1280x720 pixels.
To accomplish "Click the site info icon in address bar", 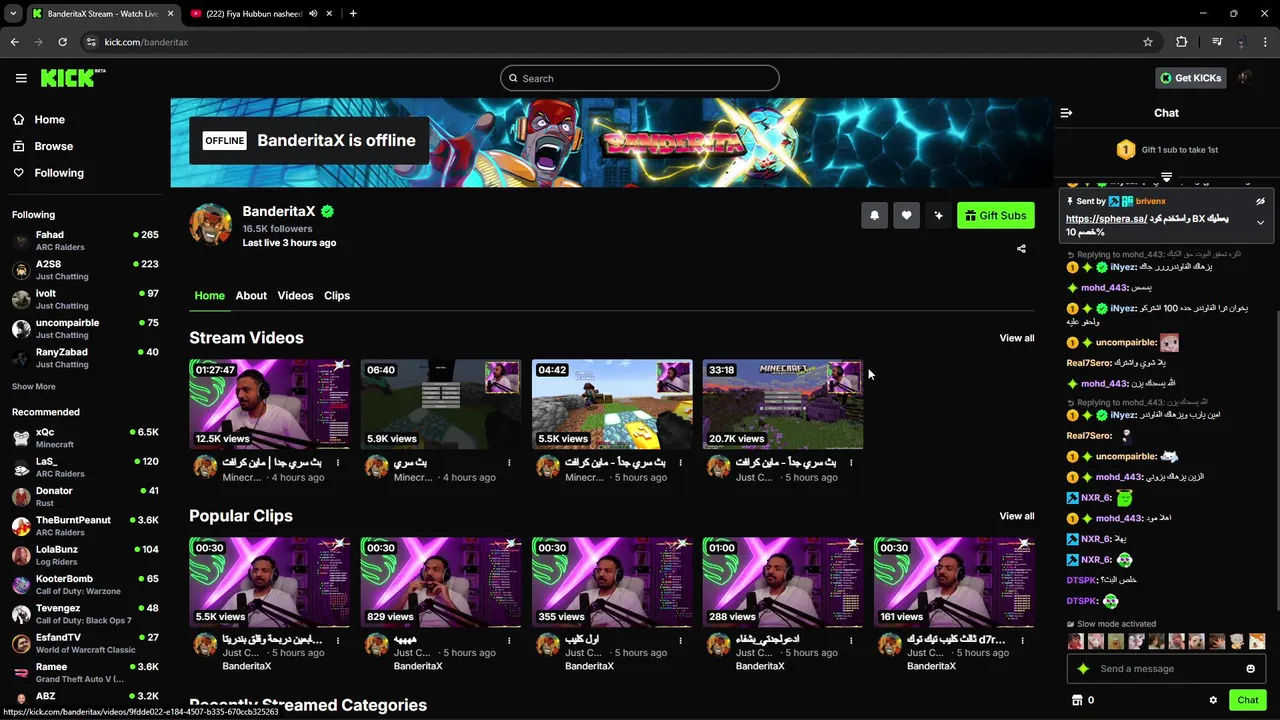I will [91, 42].
